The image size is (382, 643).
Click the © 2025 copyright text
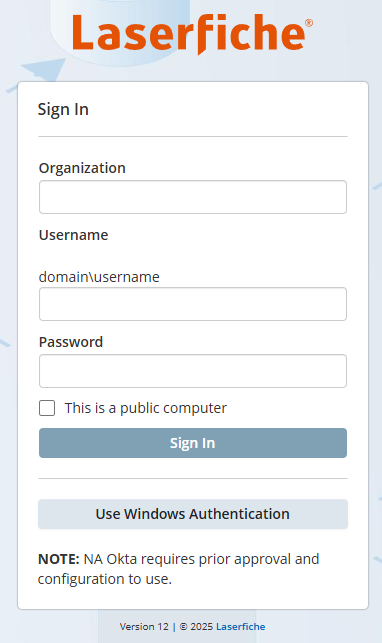[x=196, y=627]
